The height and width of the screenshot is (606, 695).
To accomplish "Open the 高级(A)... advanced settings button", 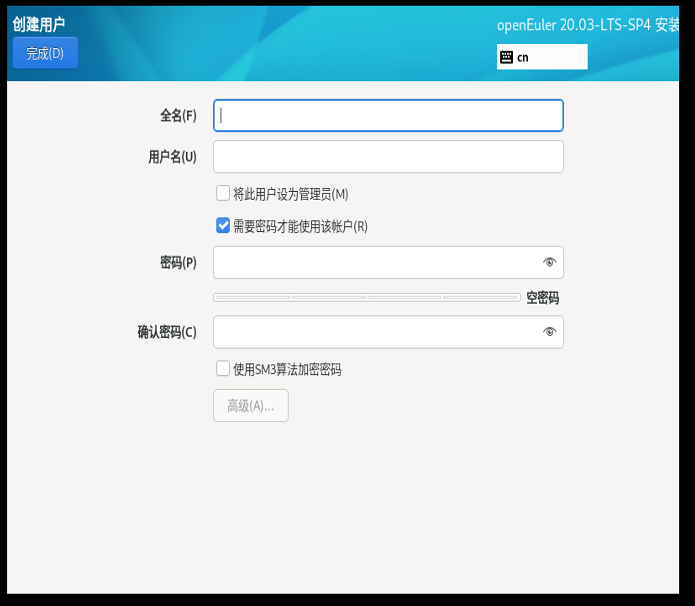I will click(x=251, y=405).
